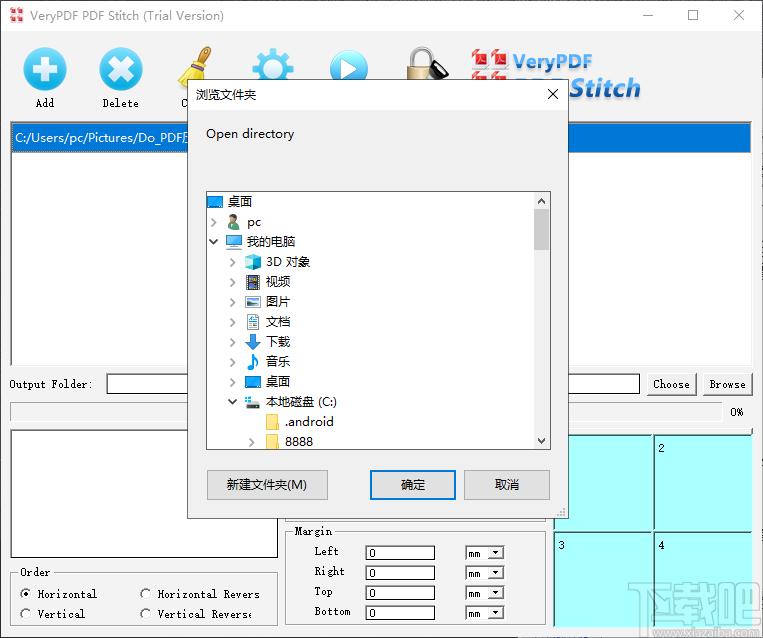Expand the 8888 folder chevron
Image resolution: width=763 pixels, height=638 pixels.
pyautogui.click(x=252, y=442)
